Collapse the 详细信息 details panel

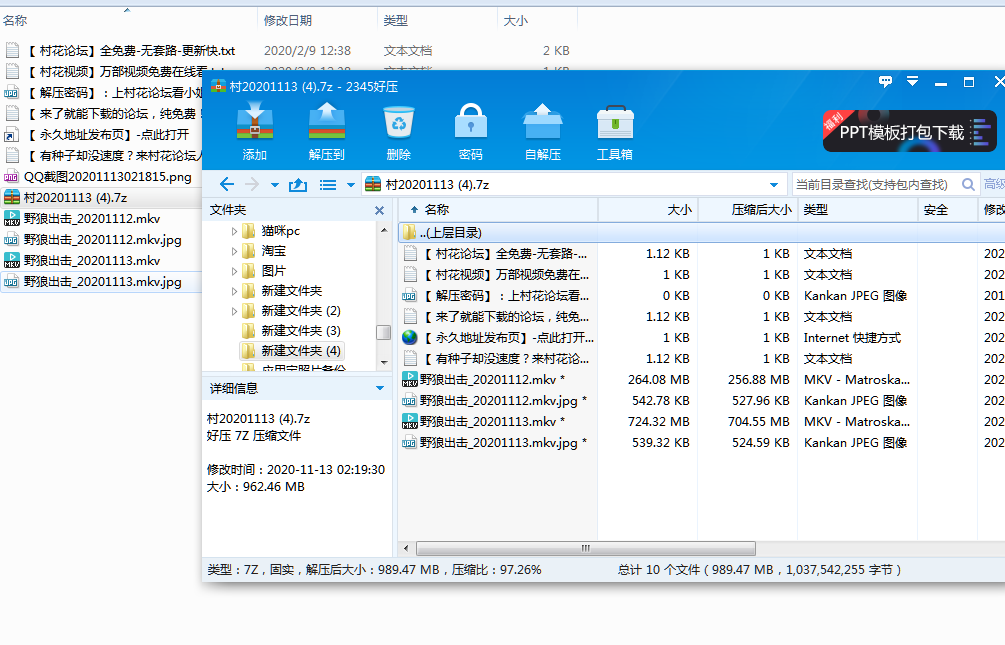[x=379, y=388]
